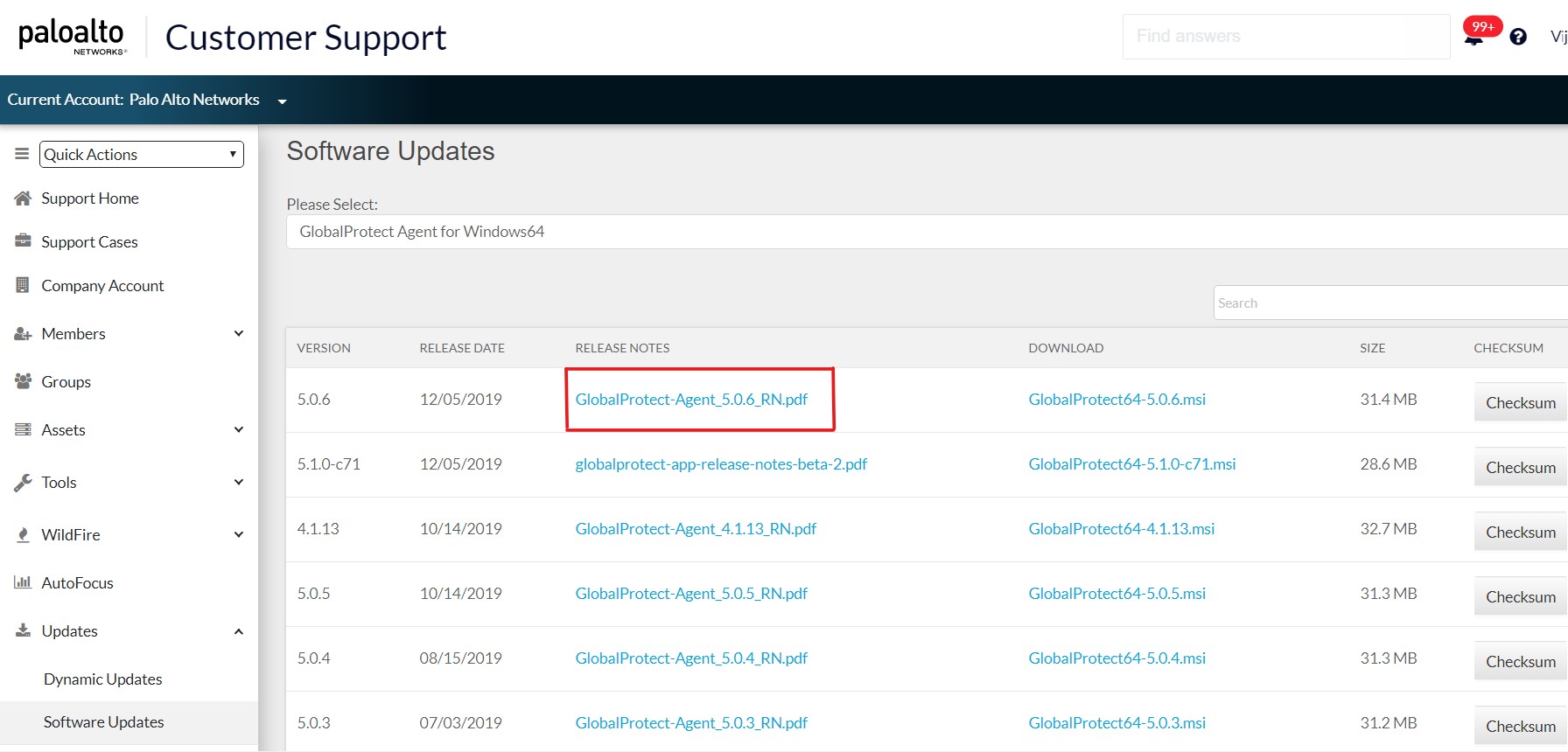1568x752 pixels.
Task: Click the 99+ notification count badge
Action: point(1483,26)
